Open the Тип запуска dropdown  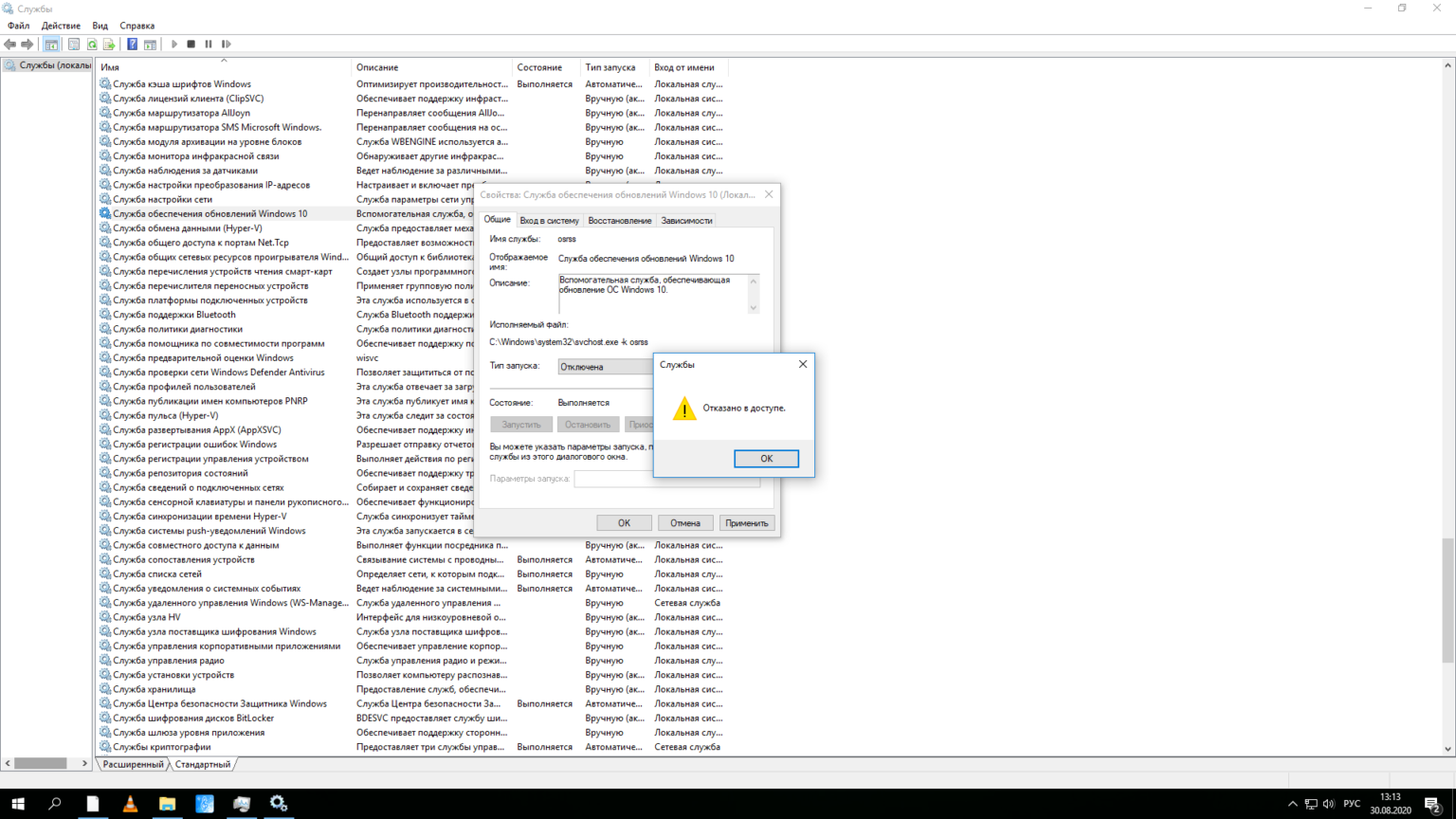(x=605, y=367)
